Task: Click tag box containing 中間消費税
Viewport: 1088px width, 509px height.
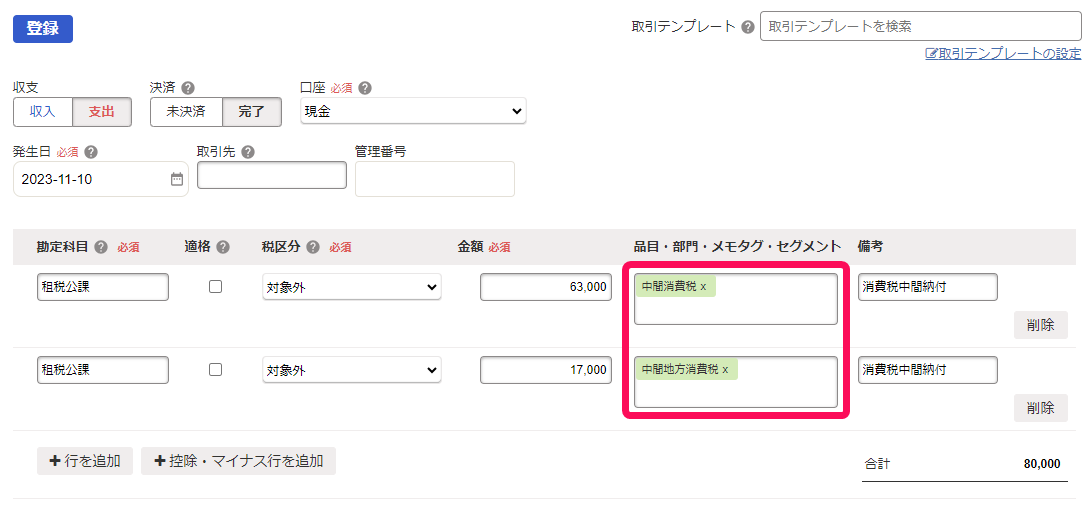Action: pyautogui.click(x=736, y=299)
